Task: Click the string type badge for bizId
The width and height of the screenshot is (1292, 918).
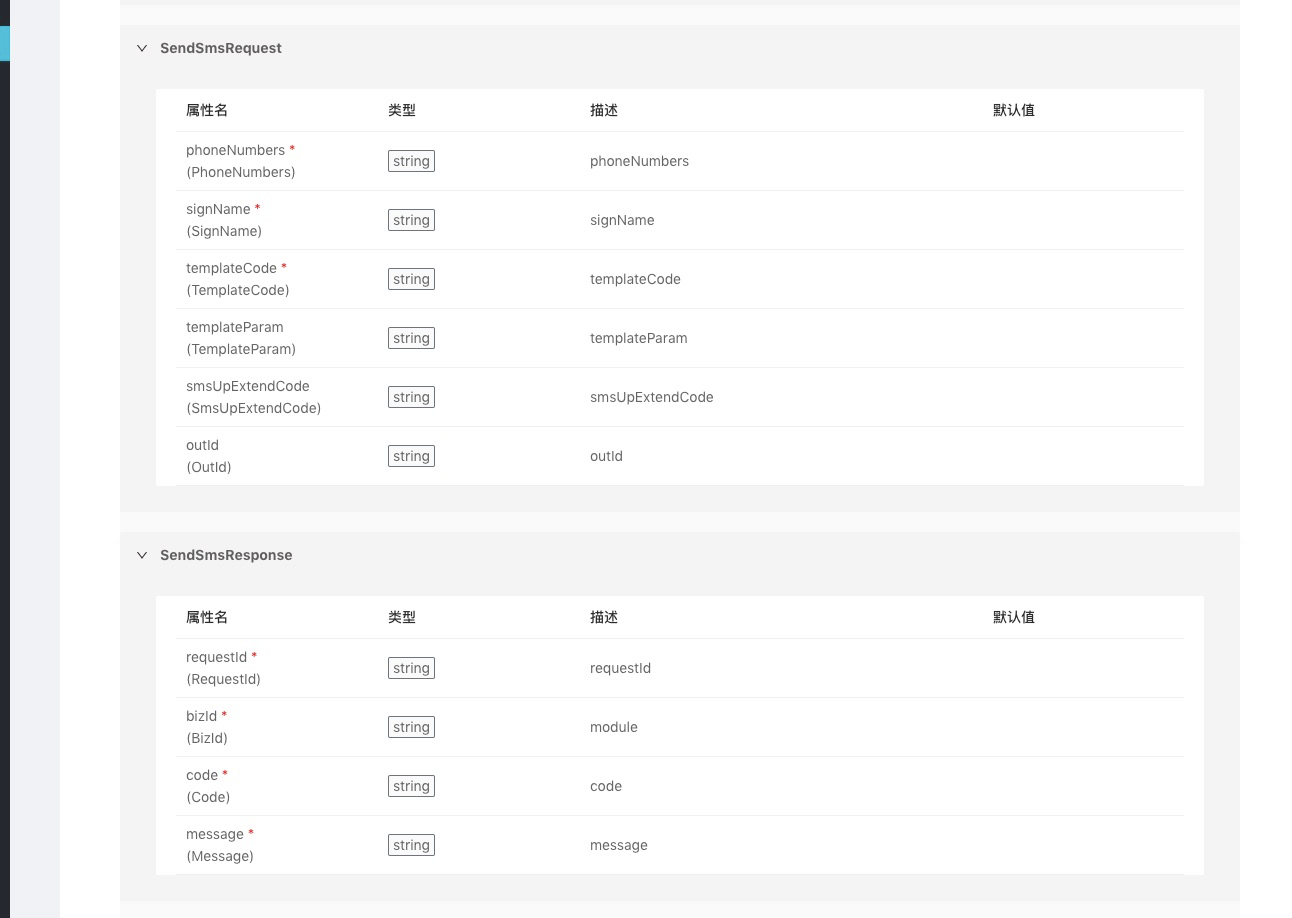Action: [411, 727]
